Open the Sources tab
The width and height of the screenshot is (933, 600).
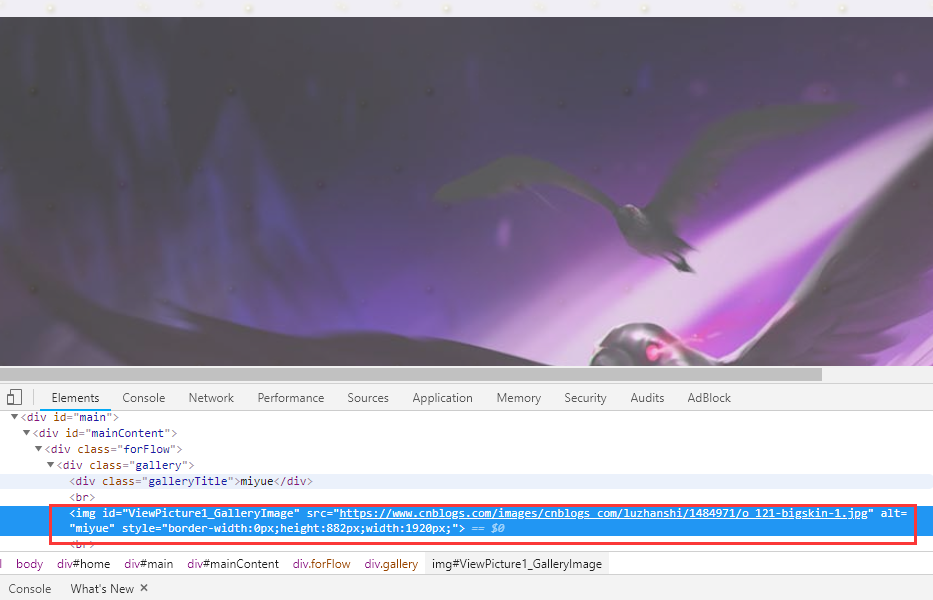coord(368,398)
